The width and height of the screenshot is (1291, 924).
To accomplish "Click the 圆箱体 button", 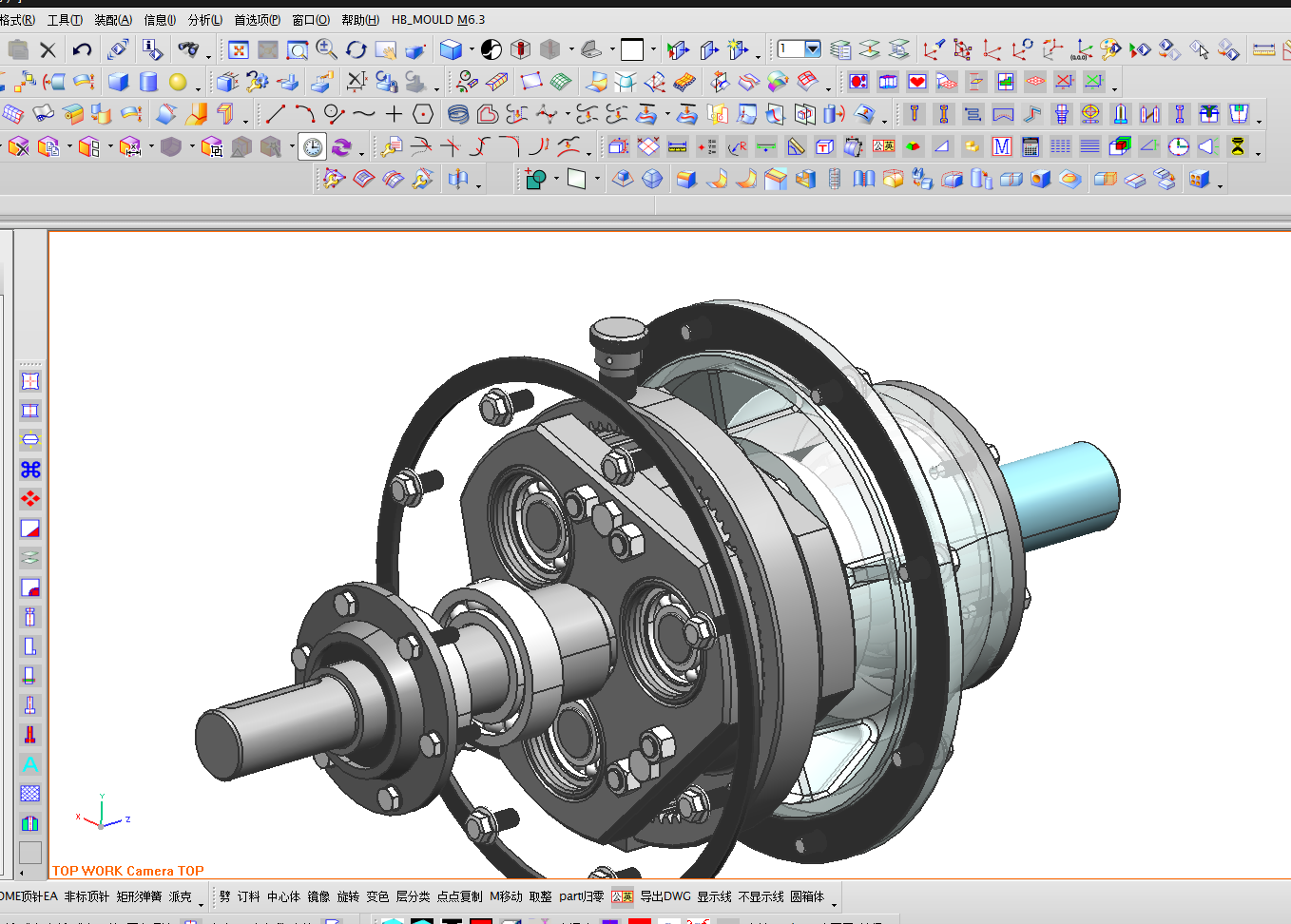I will (807, 896).
